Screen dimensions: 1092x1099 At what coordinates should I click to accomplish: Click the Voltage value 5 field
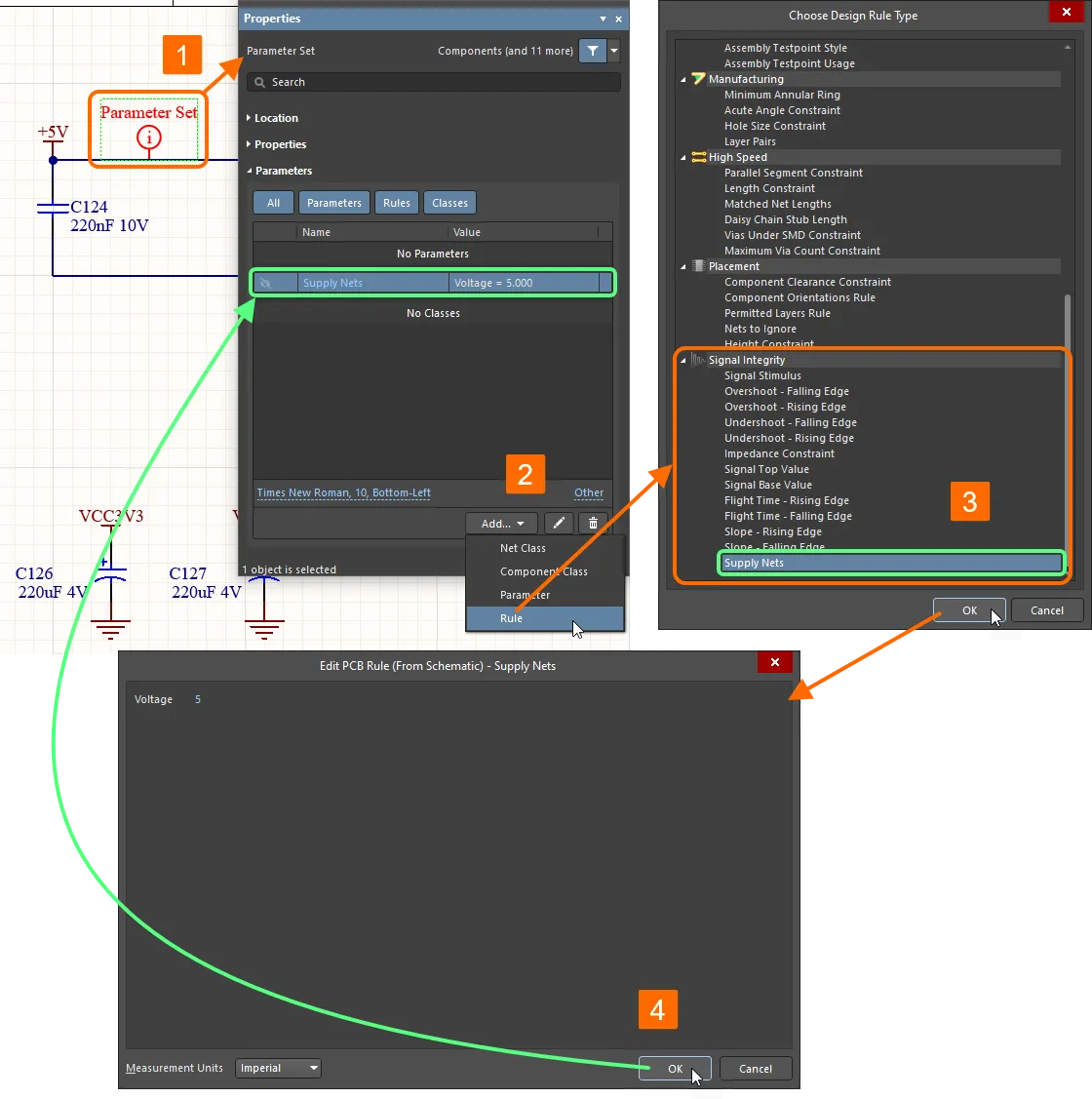(198, 699)
